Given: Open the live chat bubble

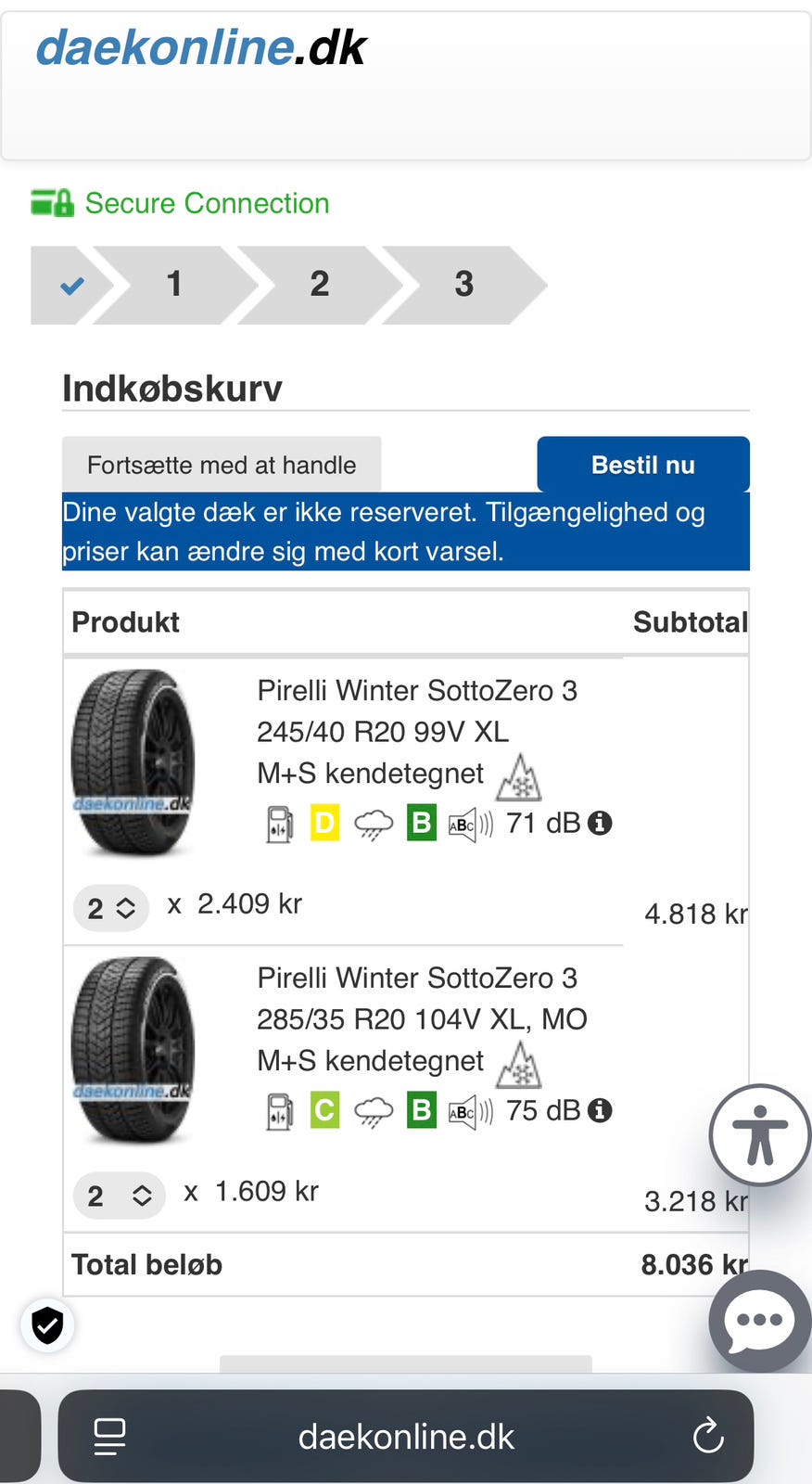Looking at the screenshot, I should (760, 1320).
